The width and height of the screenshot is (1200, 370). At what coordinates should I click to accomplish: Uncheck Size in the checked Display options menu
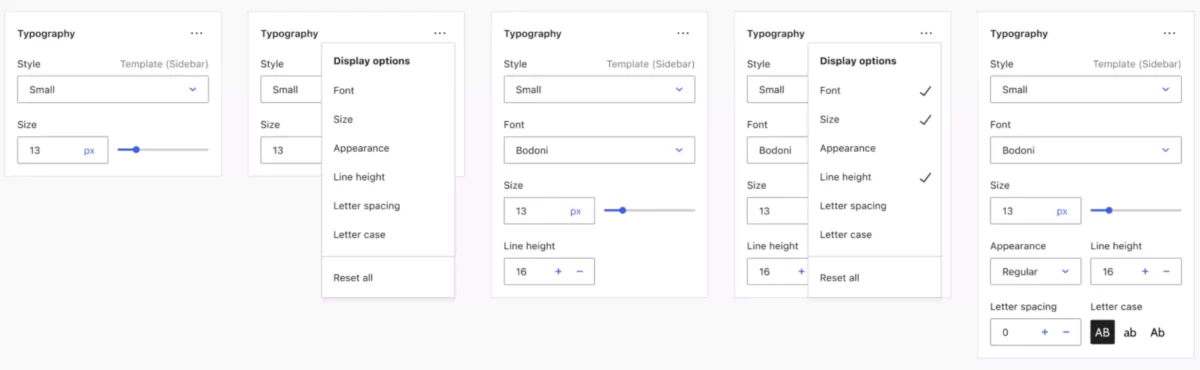pos(874,119)
